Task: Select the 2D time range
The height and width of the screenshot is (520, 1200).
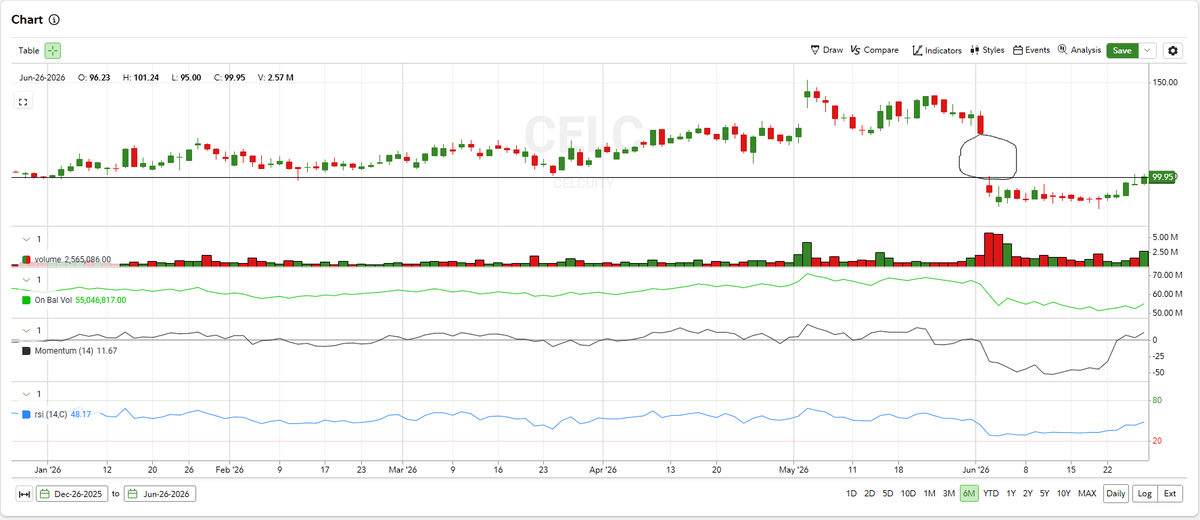Action: [869, 494]
